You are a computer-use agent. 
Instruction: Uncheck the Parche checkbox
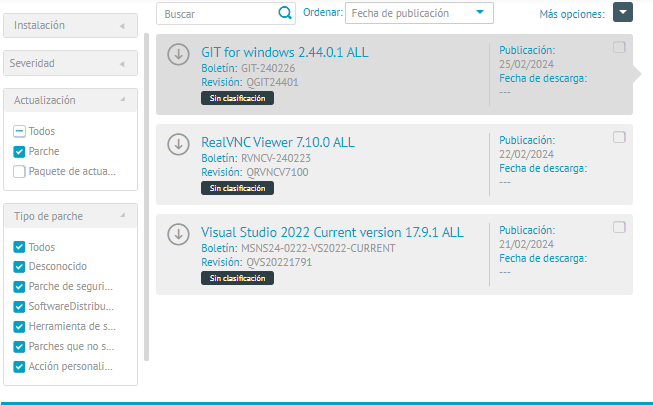19,152
